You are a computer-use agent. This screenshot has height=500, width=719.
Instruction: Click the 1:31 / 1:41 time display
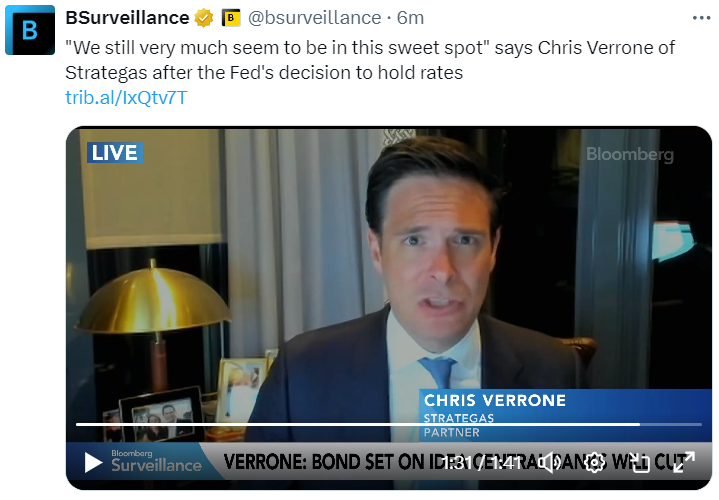point(483,462)
